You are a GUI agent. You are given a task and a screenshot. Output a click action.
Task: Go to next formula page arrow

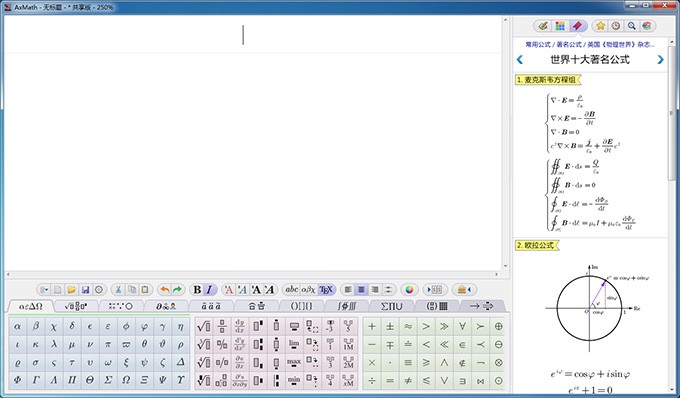(660, 59)
